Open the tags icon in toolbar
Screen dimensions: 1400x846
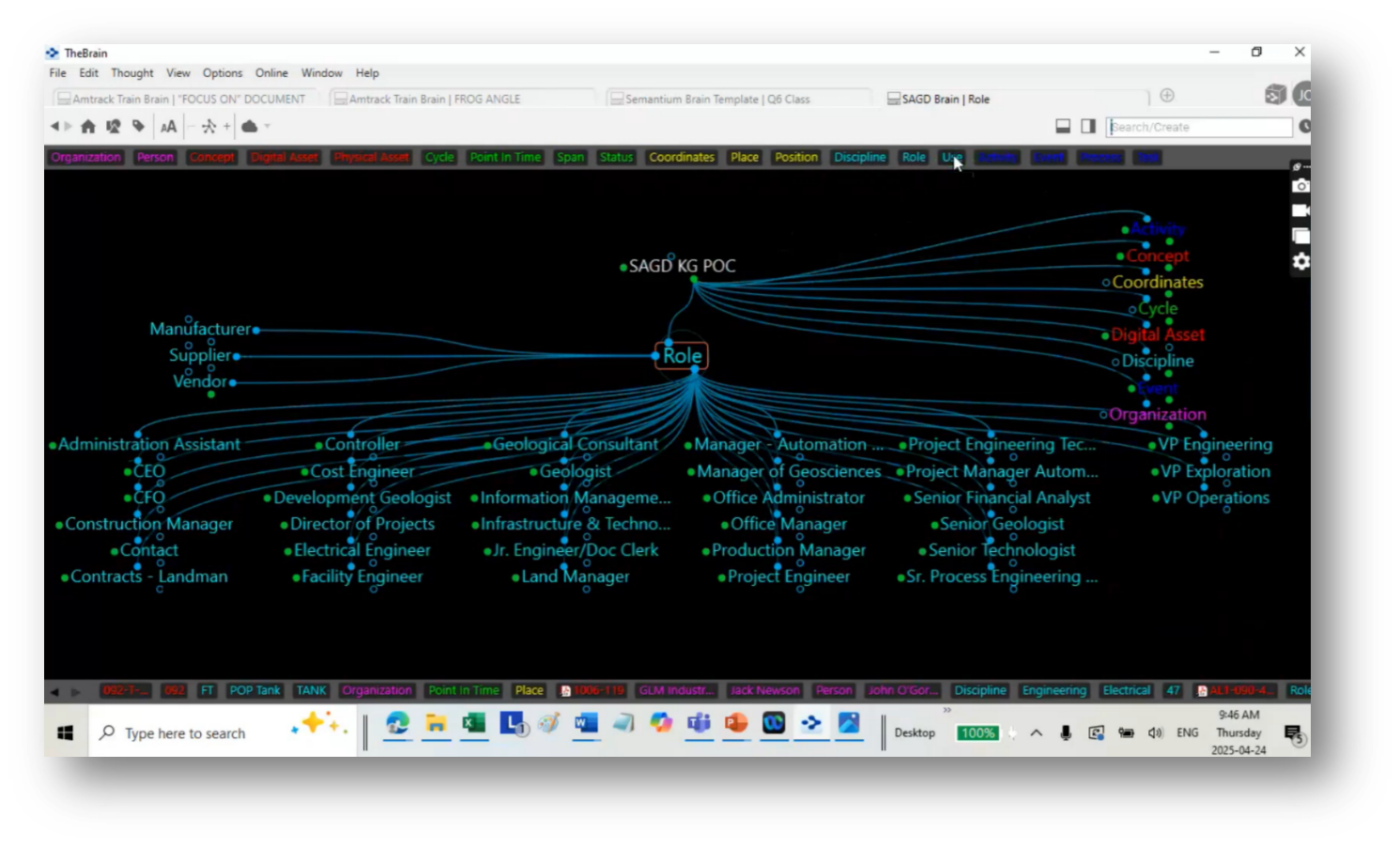pos(139,126)
